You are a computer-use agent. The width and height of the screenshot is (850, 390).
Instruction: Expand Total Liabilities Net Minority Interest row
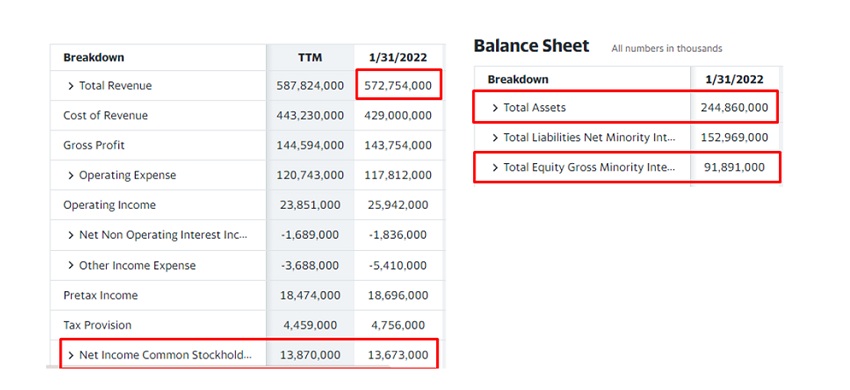(495, 138)
